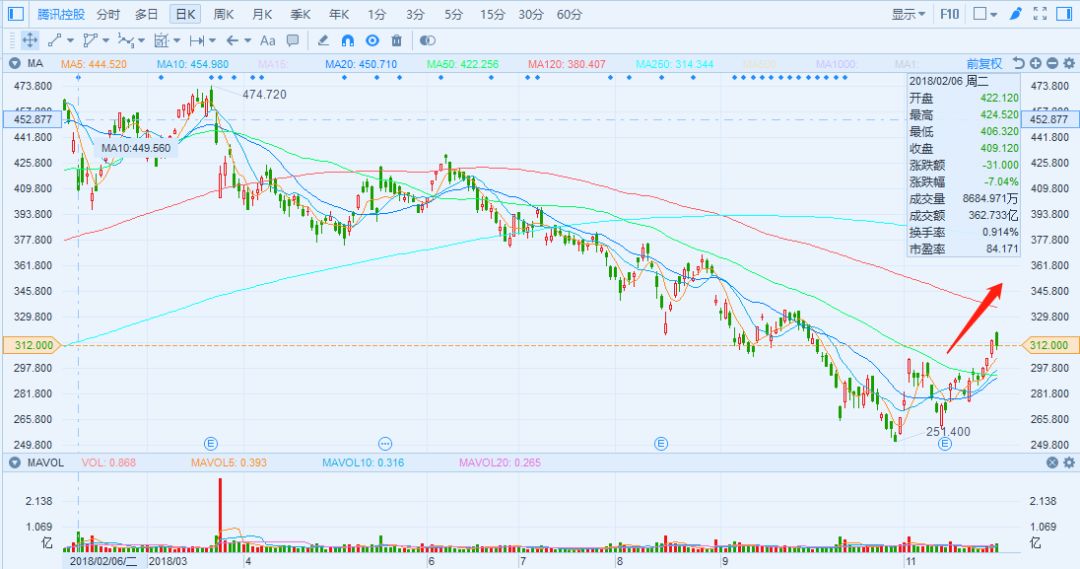Select the interval ruler tool
Viewport: 1080px width, 569px height.
[197, 41]
